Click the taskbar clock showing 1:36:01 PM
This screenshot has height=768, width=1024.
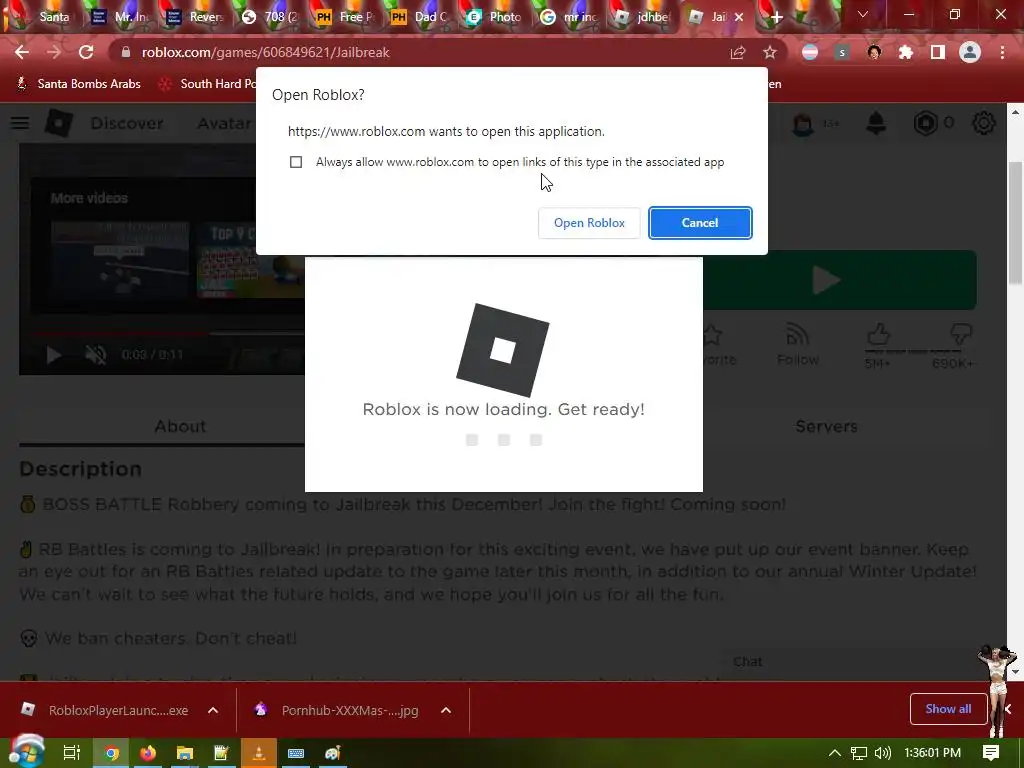click(933, 753)
